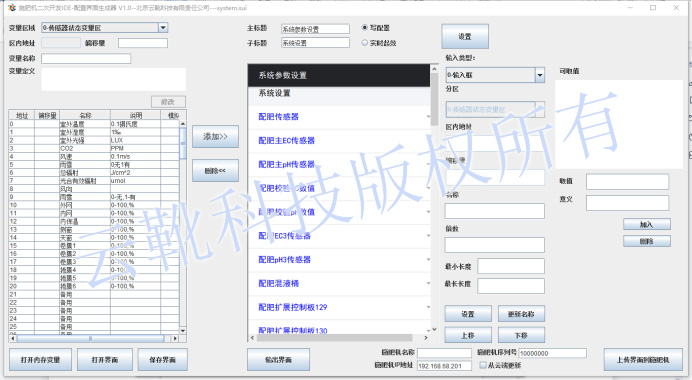This screenshot has width=692, height=380.
Task: Click the 删除 button below 加入
Action: pyautogui.click(x=647, y=241)
